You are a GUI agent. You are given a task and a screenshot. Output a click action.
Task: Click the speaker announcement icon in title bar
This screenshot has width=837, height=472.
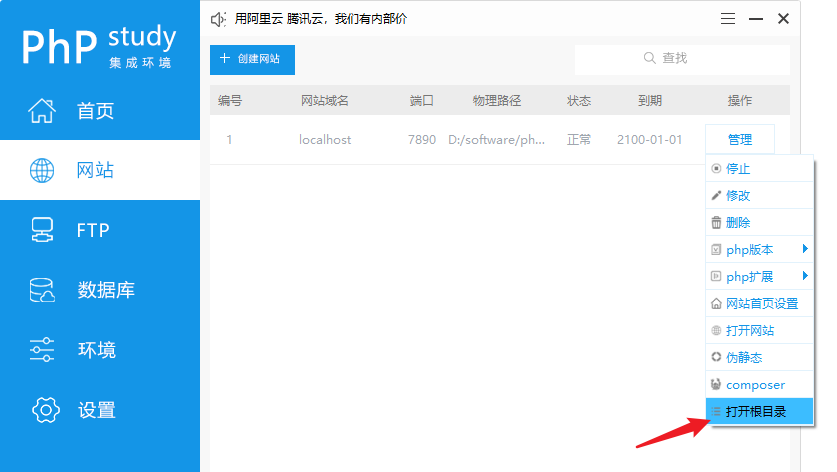[x=218, y=19]
